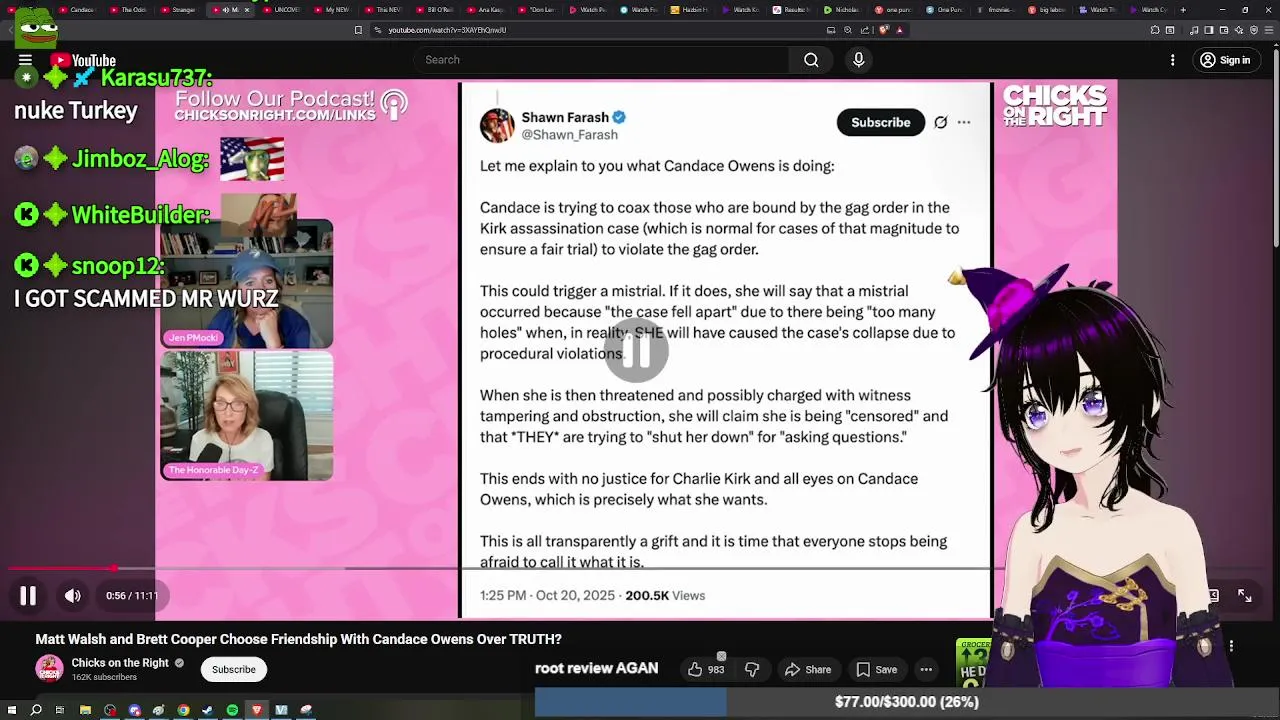Open Spotify from the taskbar
The image size is (1280, 720).
tap(232, 710)
